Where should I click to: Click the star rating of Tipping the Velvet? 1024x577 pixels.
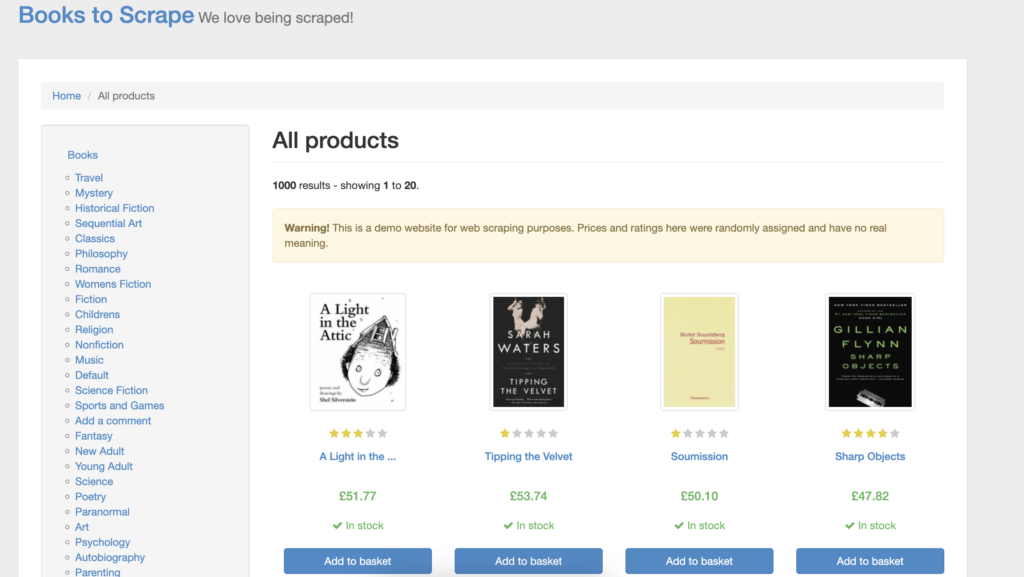coord(528,433)
